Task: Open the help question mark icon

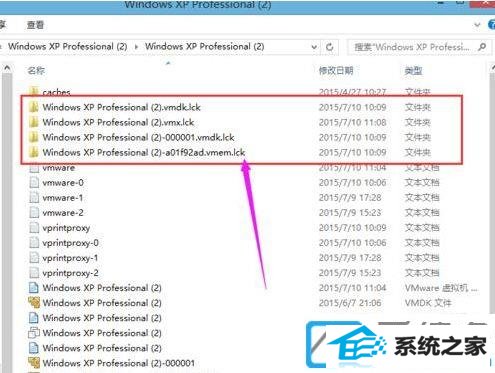Action: coord(491,25)
